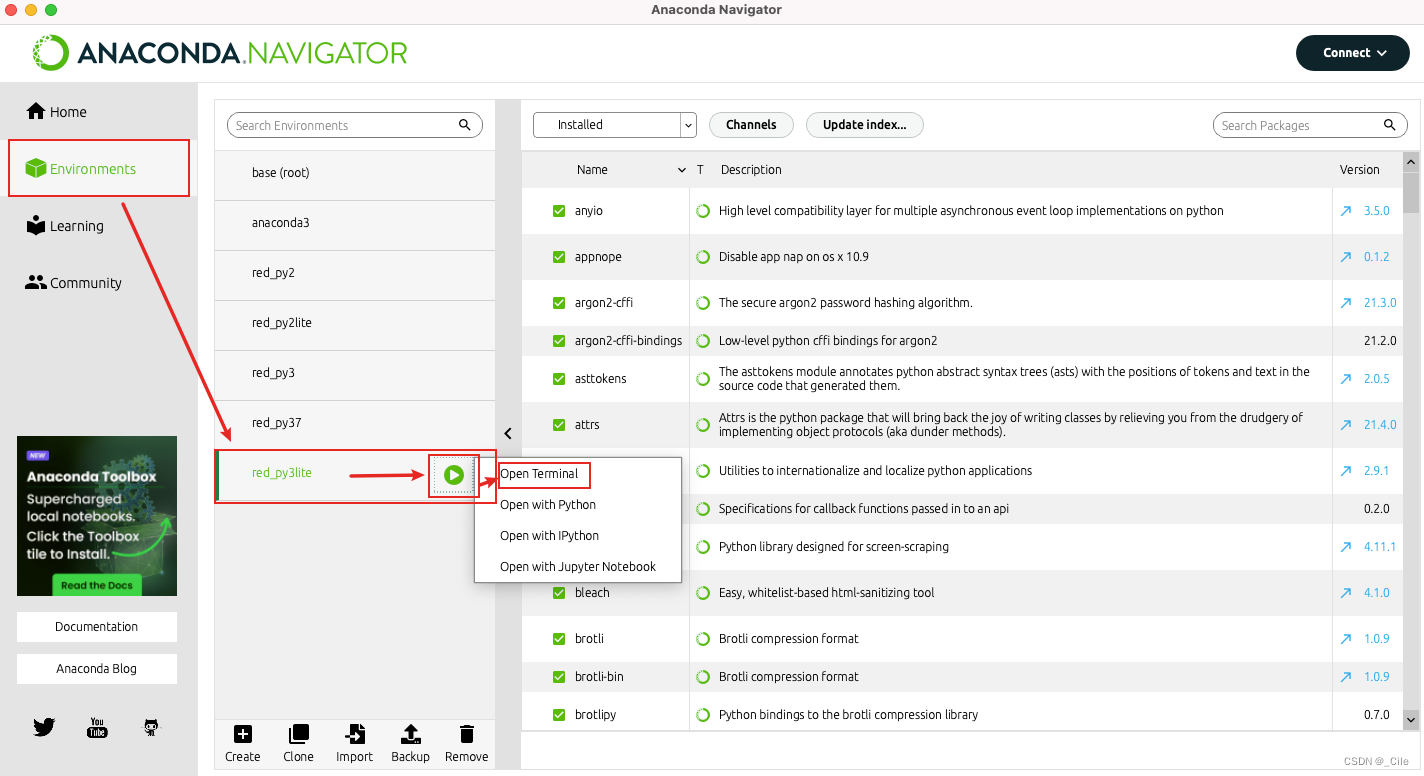This screenshot has width=1424, height=776.
Task: Toggle the attrs package checkbox
Action: 559,425
